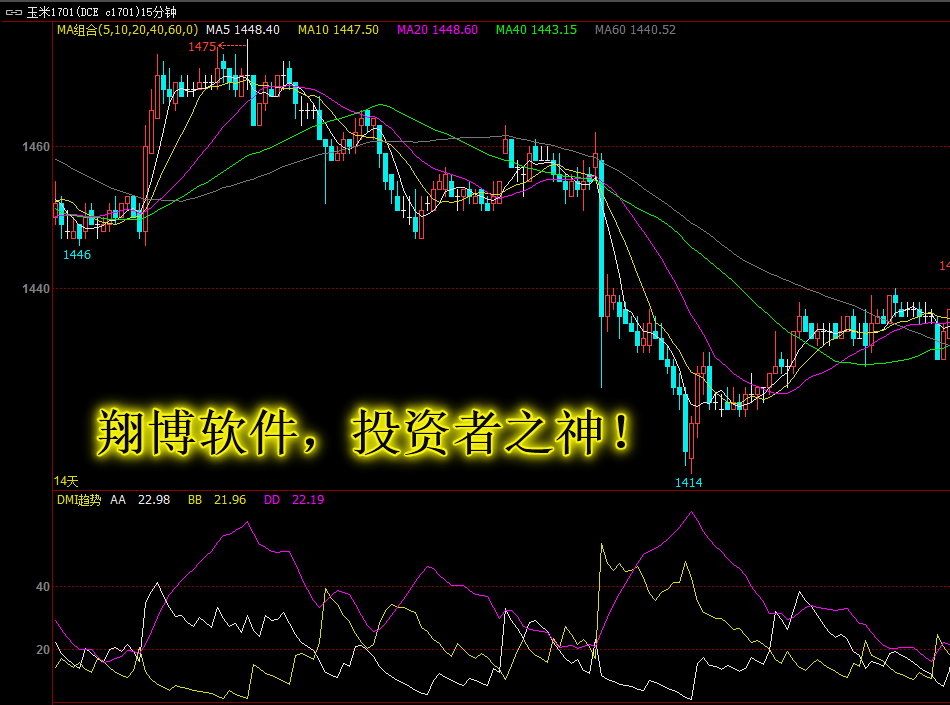Click the MA20 1448.60 value

point(437,30)
